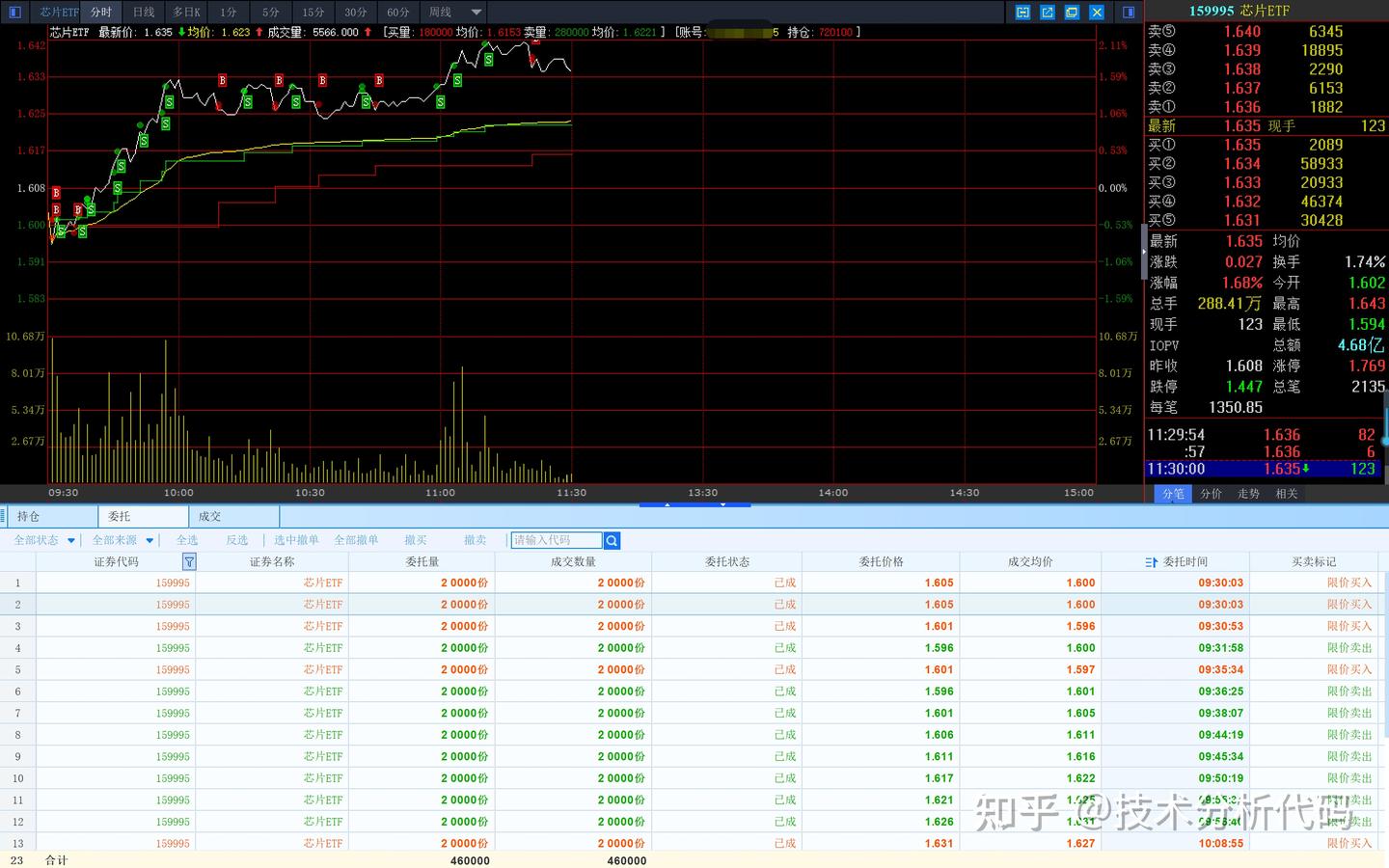The image size is (1389, 868).
Task: Sort by 成交数量 column header
Action: (573, 561)
